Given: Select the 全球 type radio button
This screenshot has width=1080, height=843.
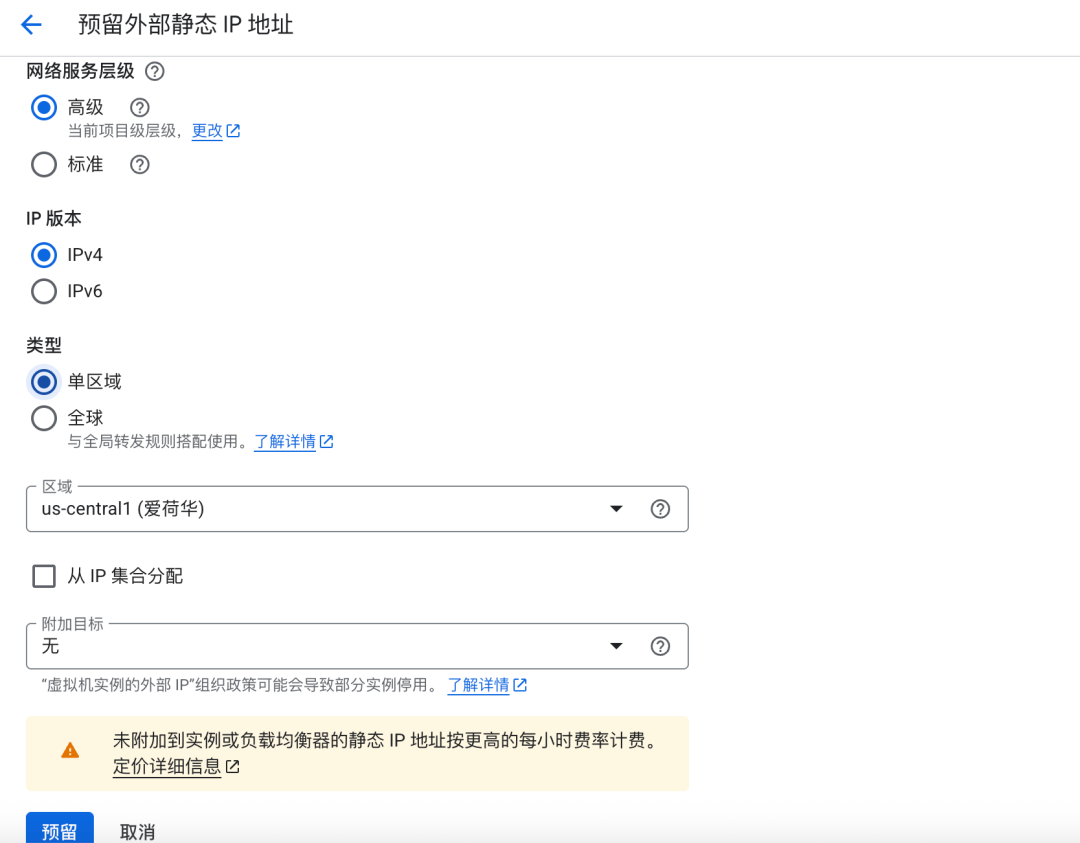Looking at the screenshot, I should tap(44, 418).
